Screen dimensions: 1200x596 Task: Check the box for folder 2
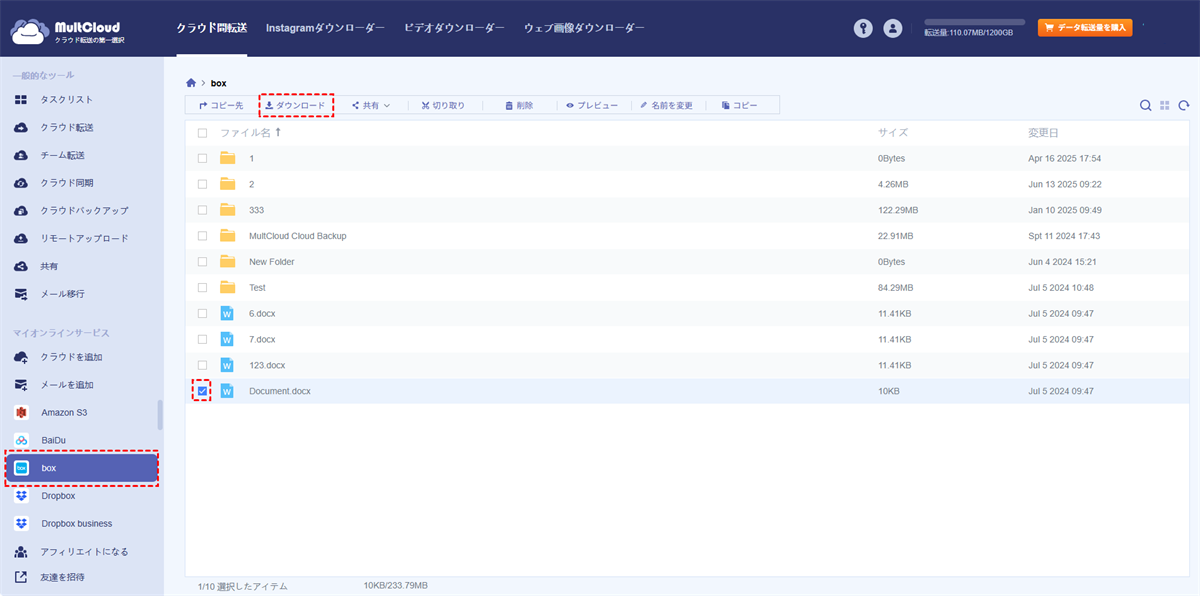click(x=203, y=184)
